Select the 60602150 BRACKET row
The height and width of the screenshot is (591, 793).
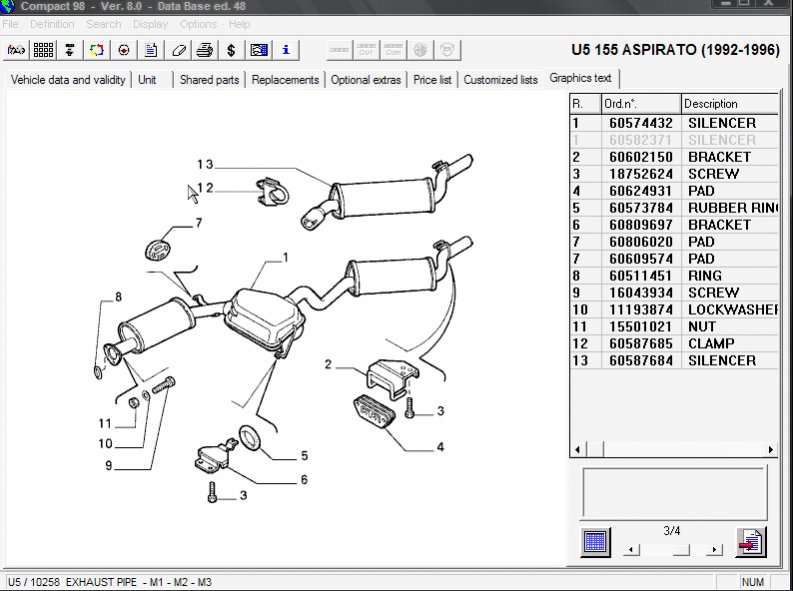point(672,157)
